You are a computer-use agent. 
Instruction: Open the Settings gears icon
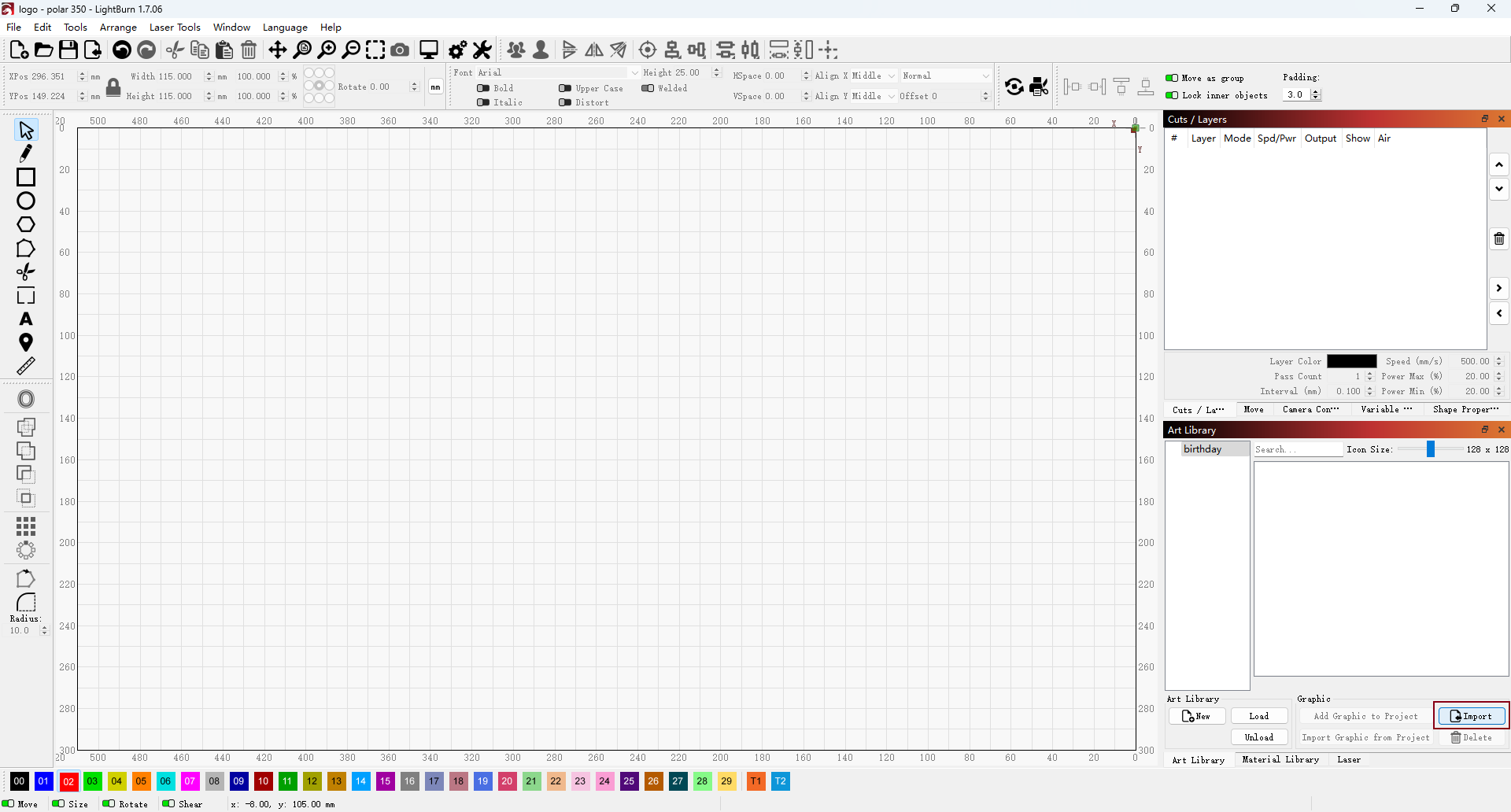pyautogui.click(x=457, y=50)
